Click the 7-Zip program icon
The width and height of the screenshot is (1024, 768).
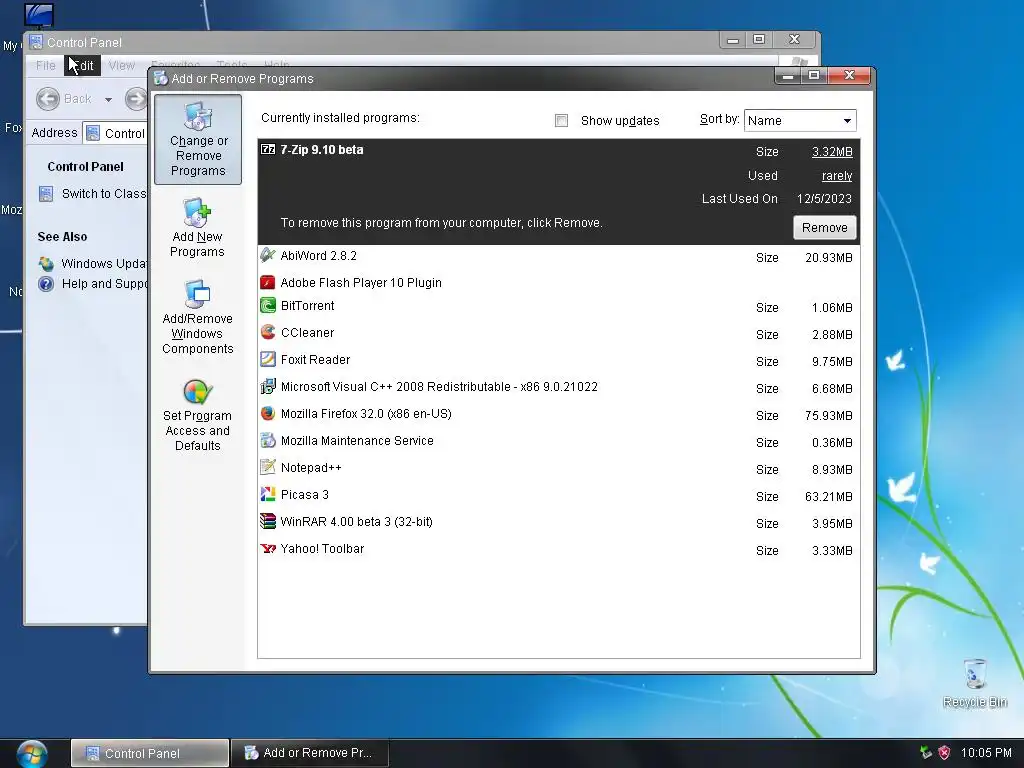pos(268,150)
